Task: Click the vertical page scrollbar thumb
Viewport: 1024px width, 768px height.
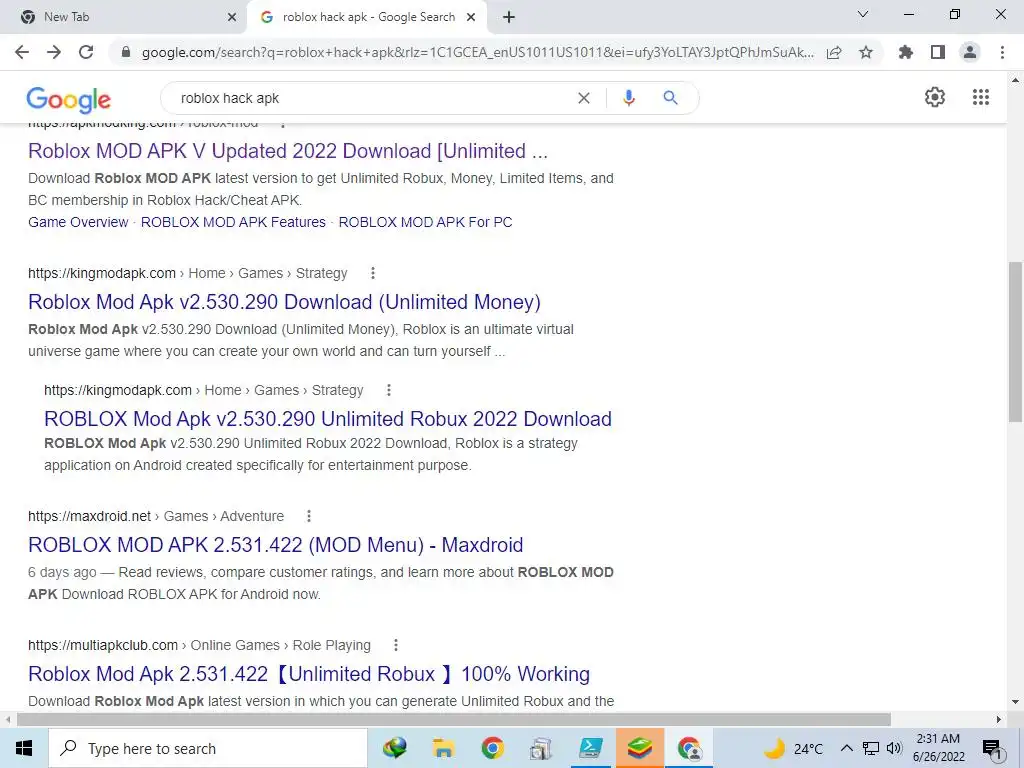Action: click(x=1015, y=342)
